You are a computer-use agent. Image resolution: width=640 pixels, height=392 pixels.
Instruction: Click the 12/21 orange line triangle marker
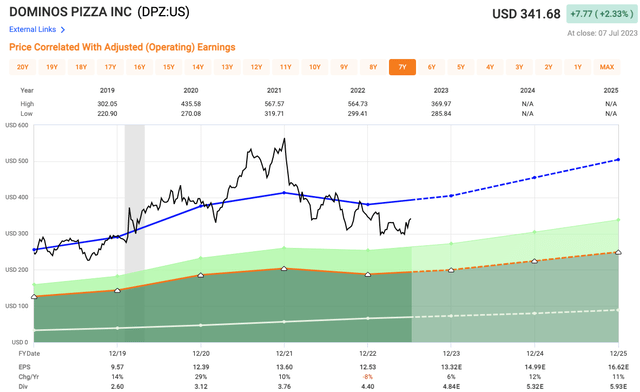[284, 268]
